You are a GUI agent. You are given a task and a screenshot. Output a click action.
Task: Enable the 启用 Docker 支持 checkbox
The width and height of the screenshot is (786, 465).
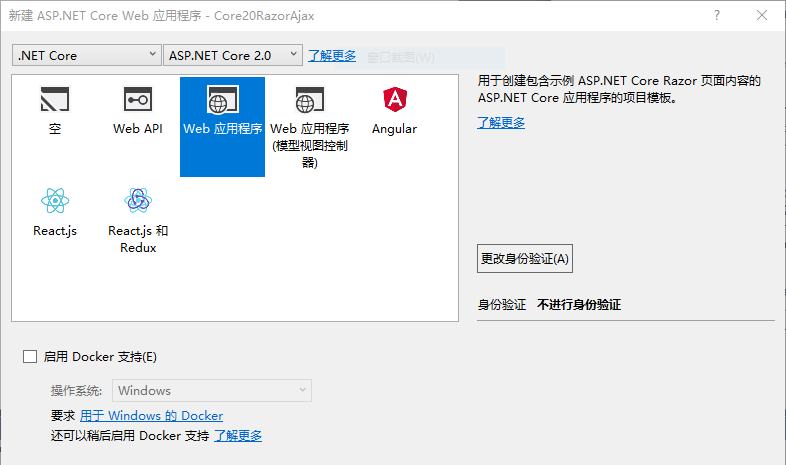click(30, 357)
